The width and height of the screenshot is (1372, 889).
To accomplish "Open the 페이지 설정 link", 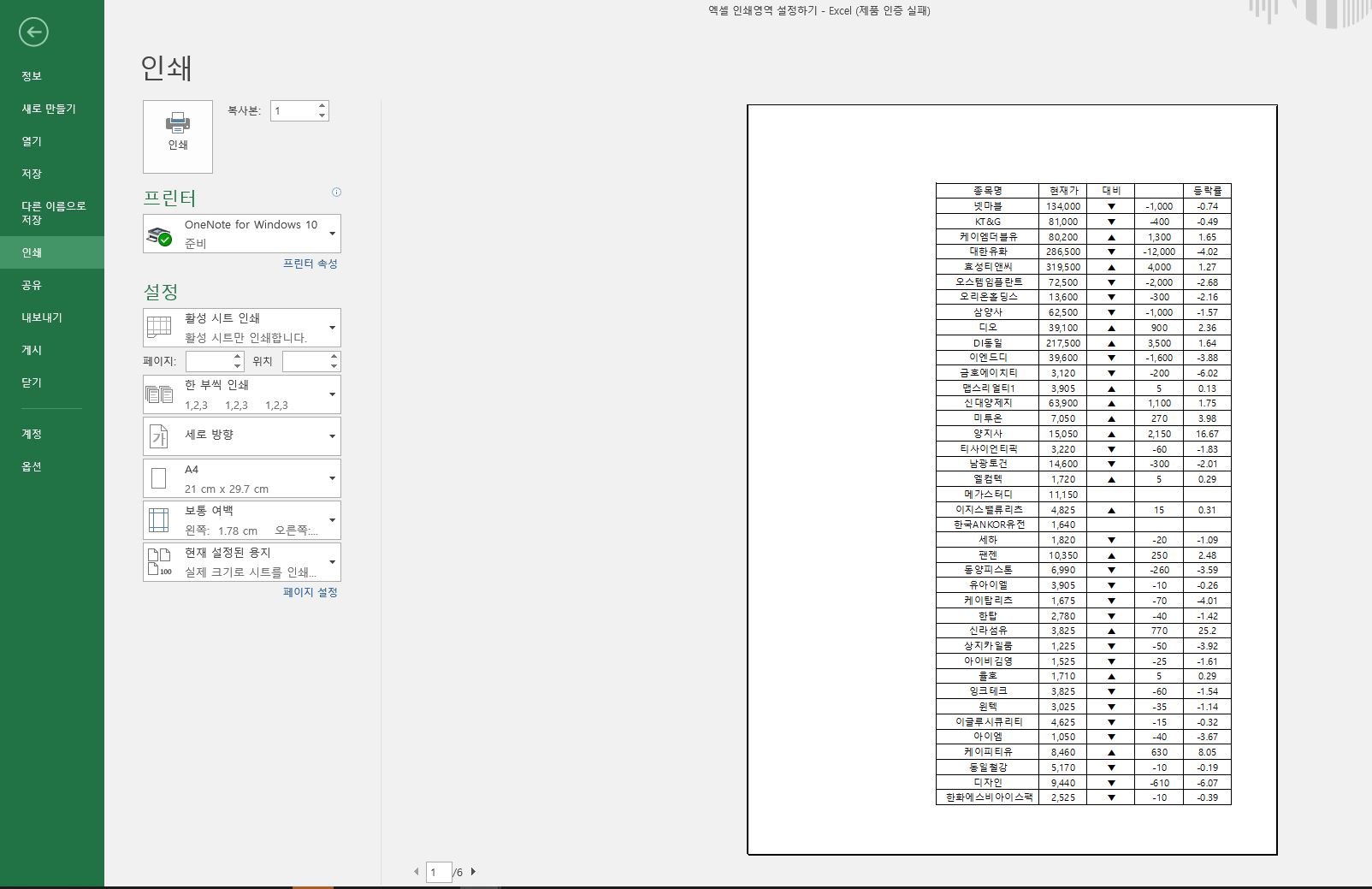I will (x=310, y=592).
